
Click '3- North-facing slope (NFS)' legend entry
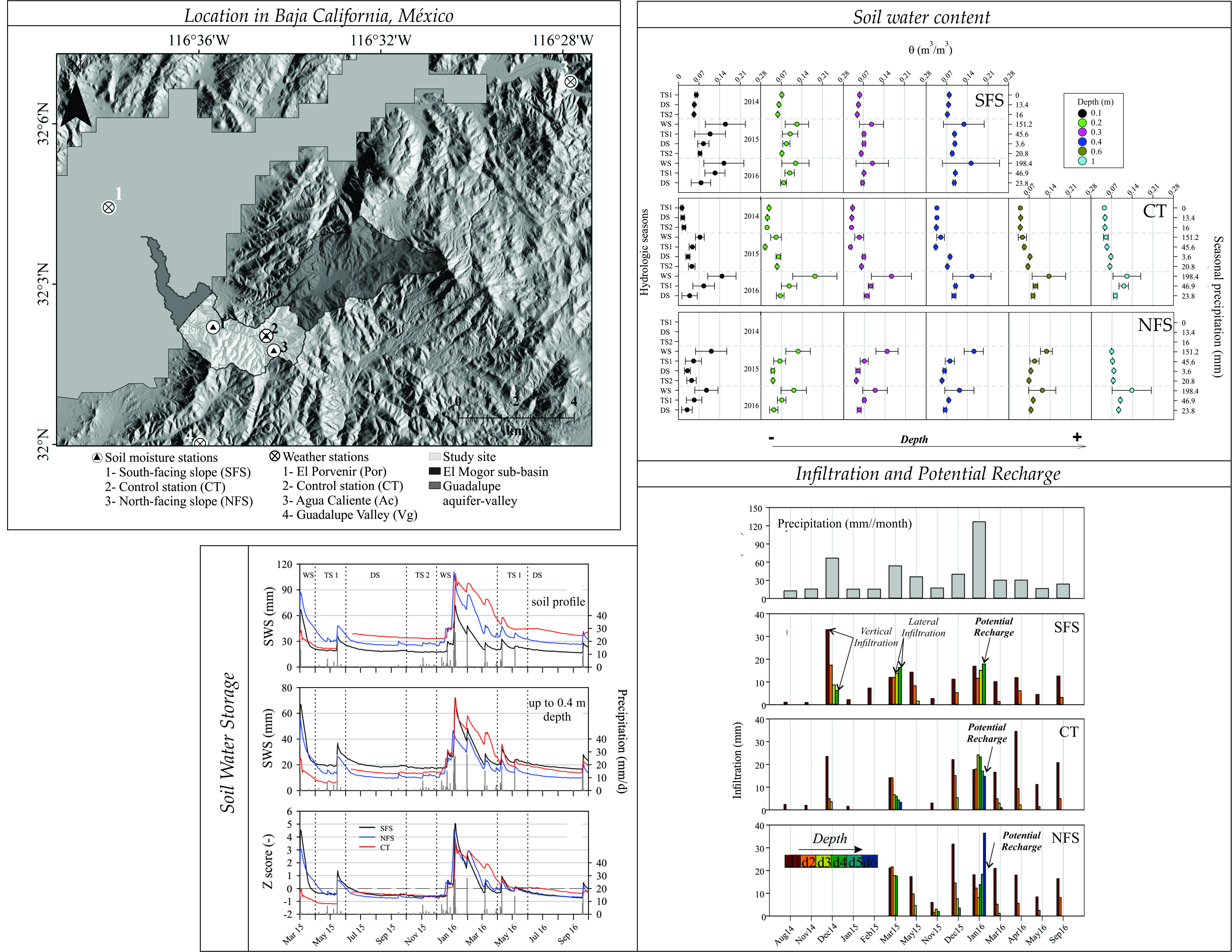(x=179, y=501)
